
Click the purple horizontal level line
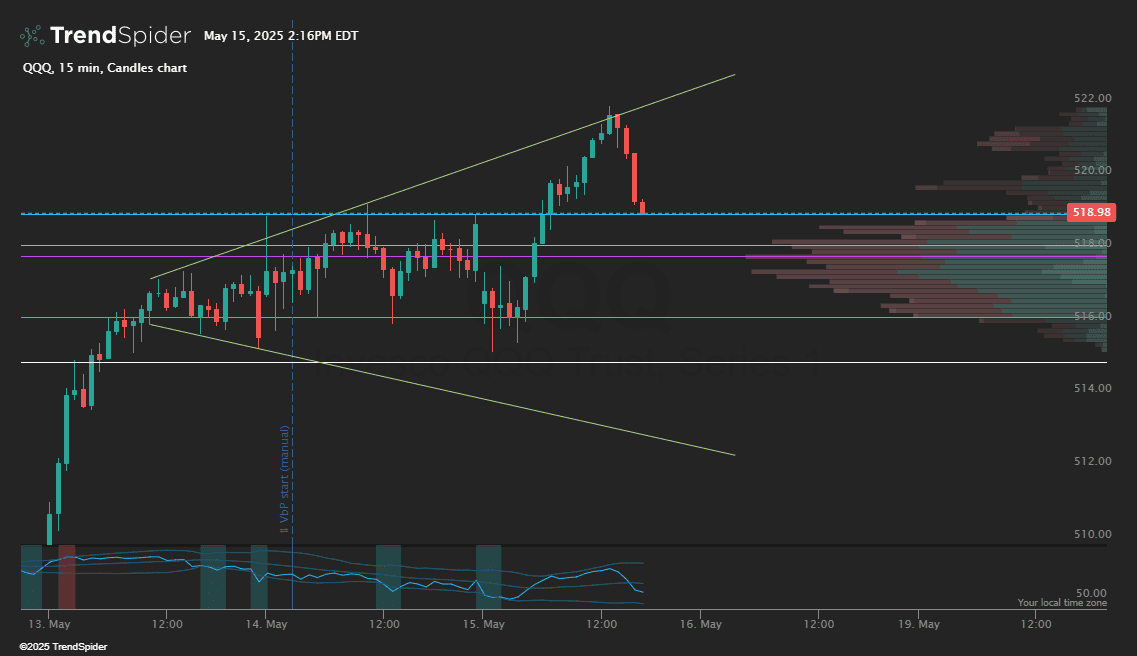click(564, 257)
